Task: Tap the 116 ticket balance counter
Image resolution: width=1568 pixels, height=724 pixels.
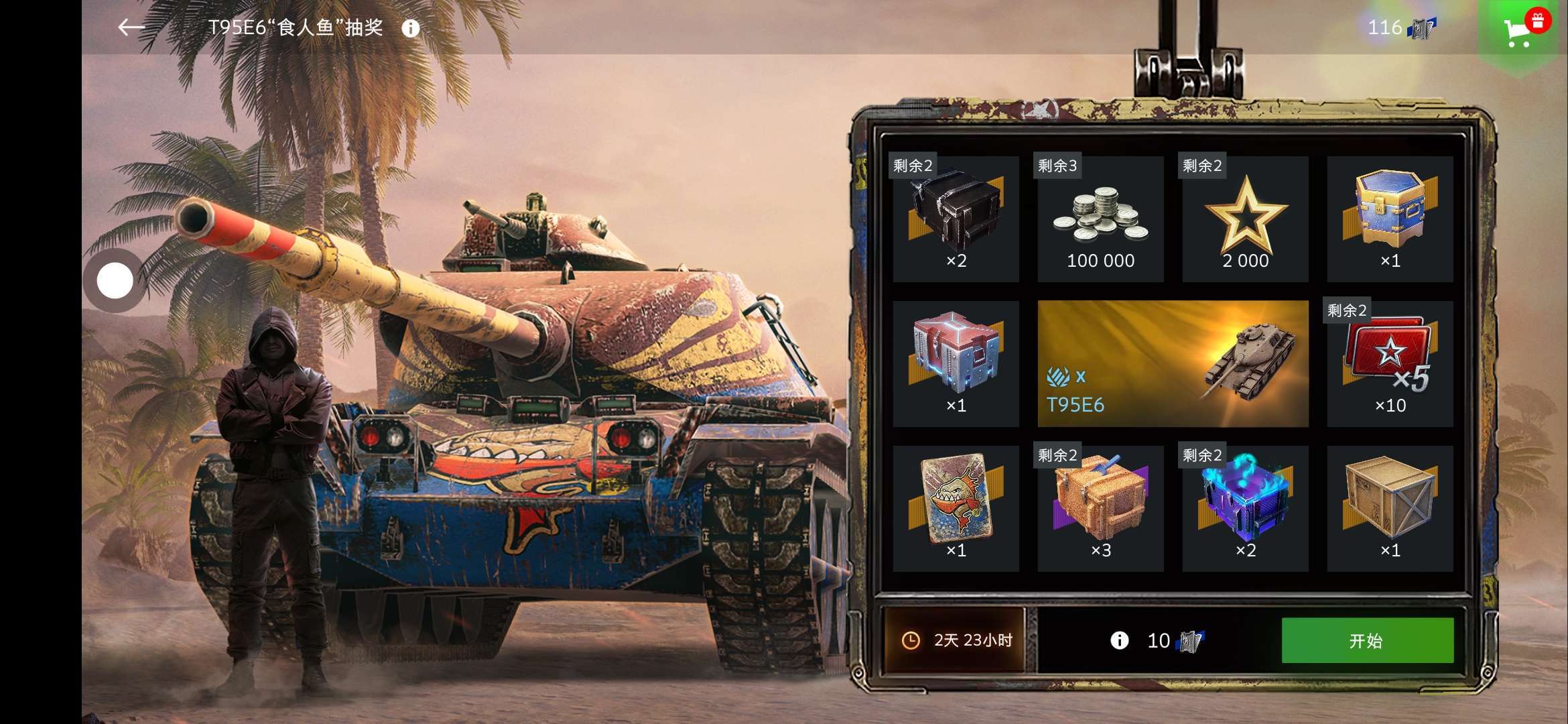Action: click(1400, 27)
